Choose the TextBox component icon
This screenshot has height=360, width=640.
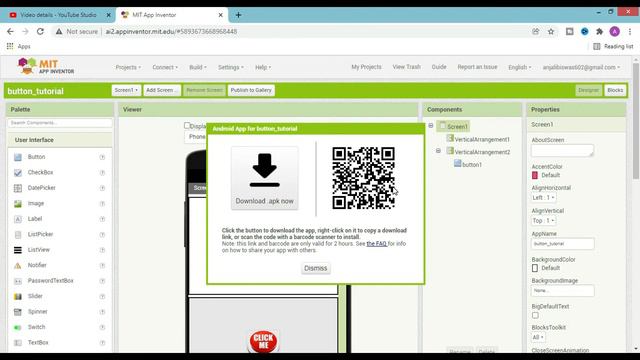click(x=18, y=343)
